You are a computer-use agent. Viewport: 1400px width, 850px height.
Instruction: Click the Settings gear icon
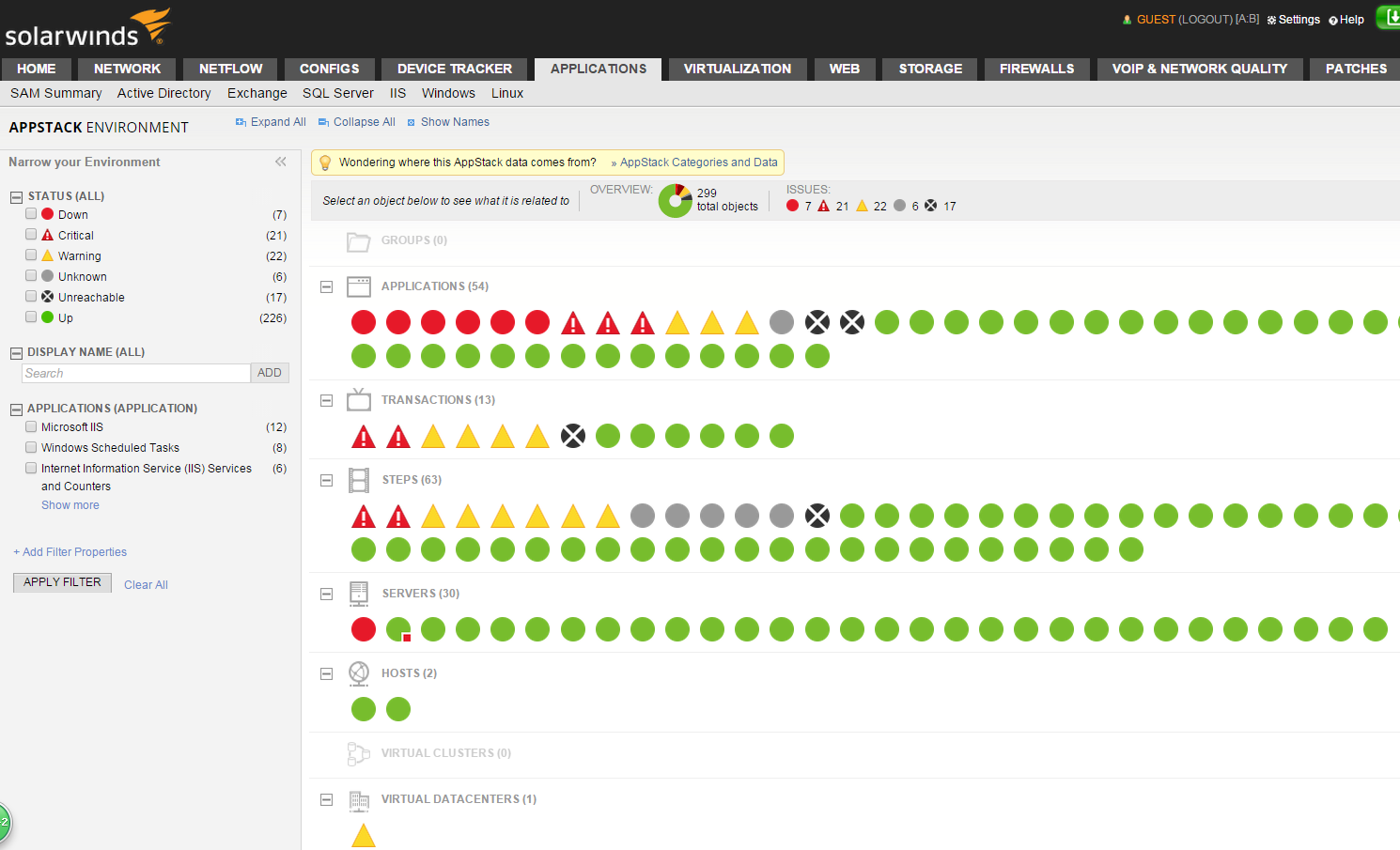pyautogui.click(x=1271, y=20)
